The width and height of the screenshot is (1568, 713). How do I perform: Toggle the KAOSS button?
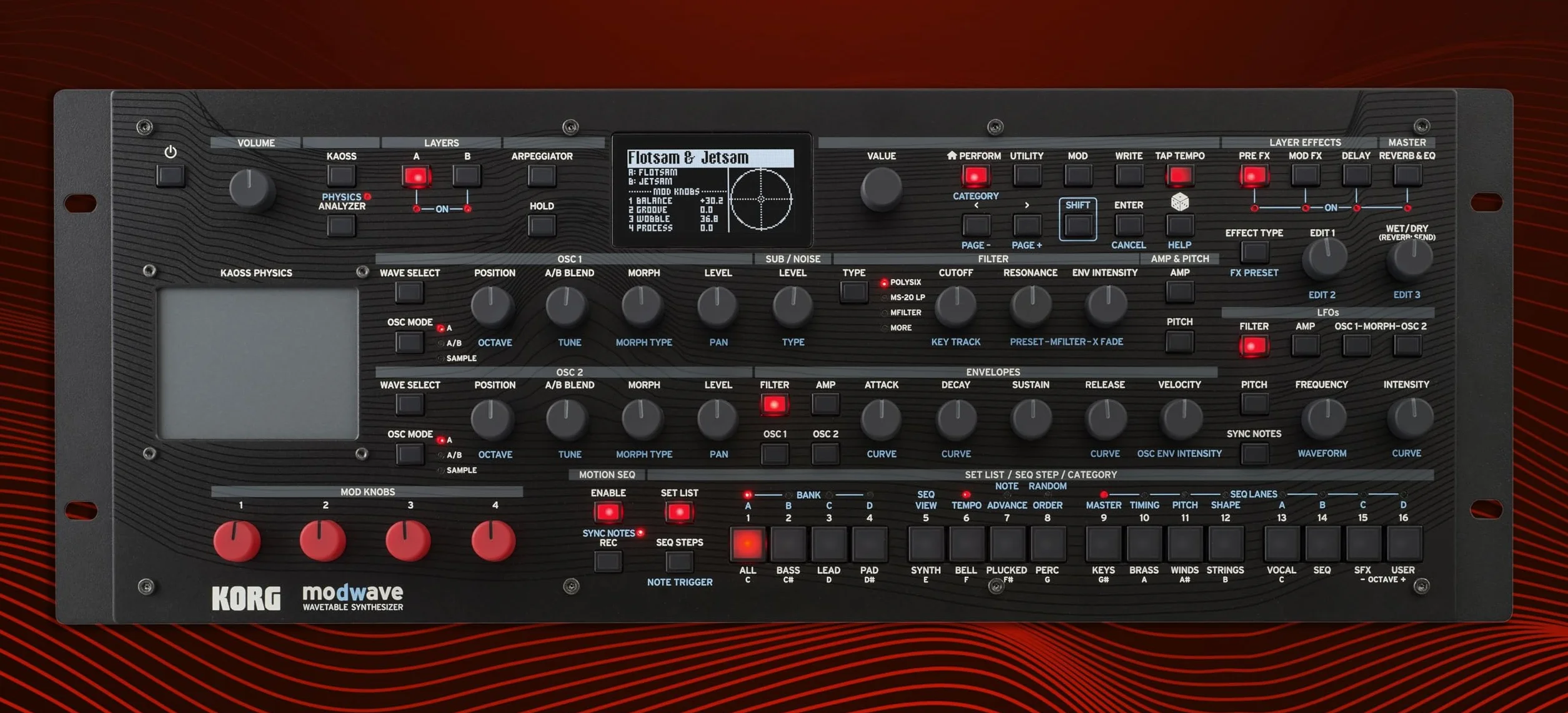tap(341, 176)
